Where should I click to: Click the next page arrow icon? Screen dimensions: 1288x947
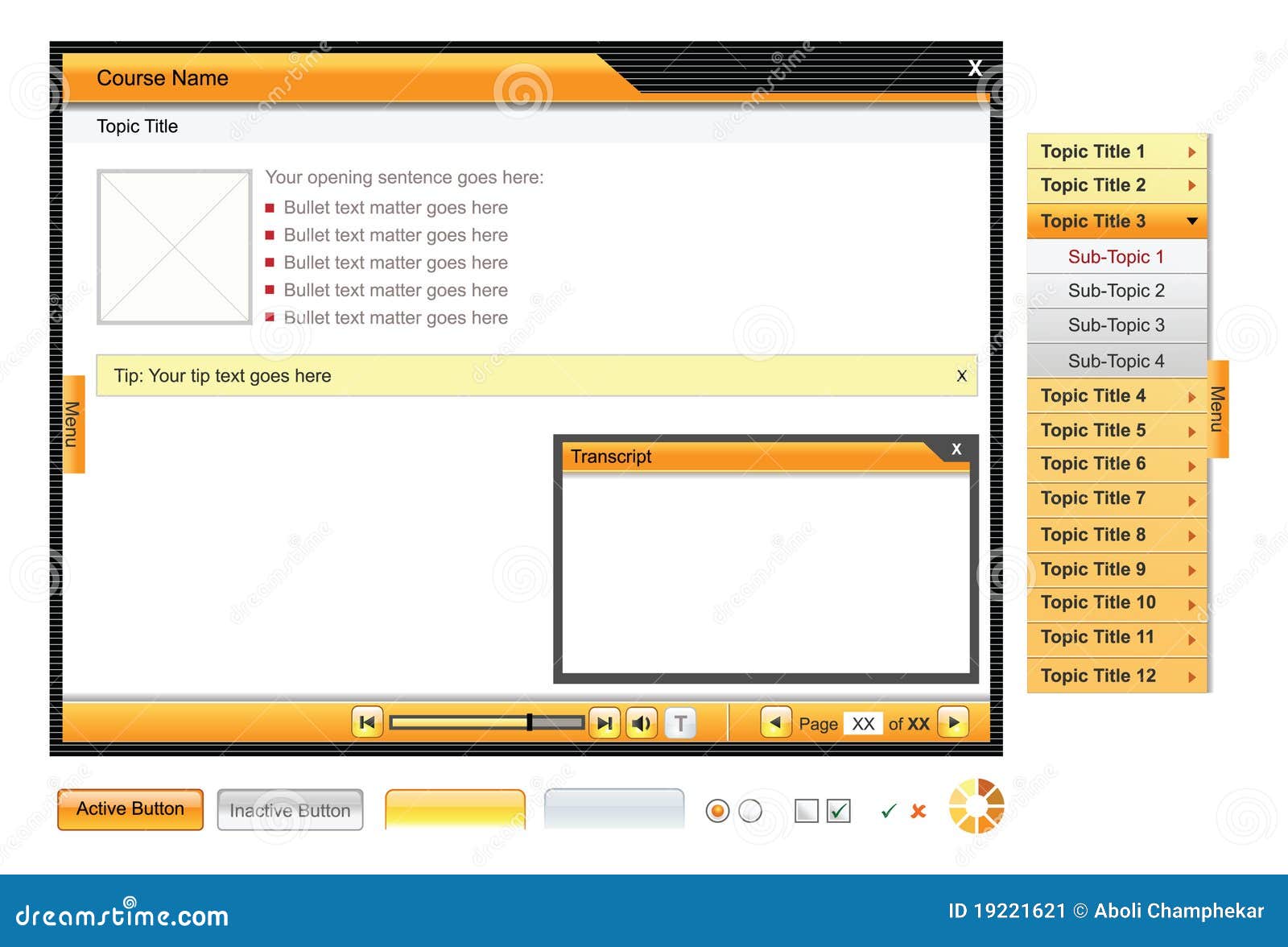pyautogui.click(x=954, y=723)
